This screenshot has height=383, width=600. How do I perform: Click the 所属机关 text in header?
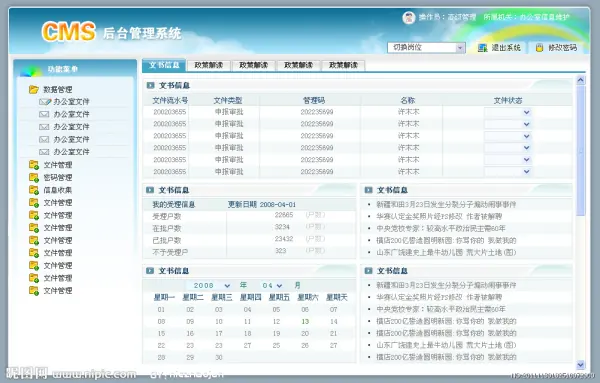pos(527,17)
